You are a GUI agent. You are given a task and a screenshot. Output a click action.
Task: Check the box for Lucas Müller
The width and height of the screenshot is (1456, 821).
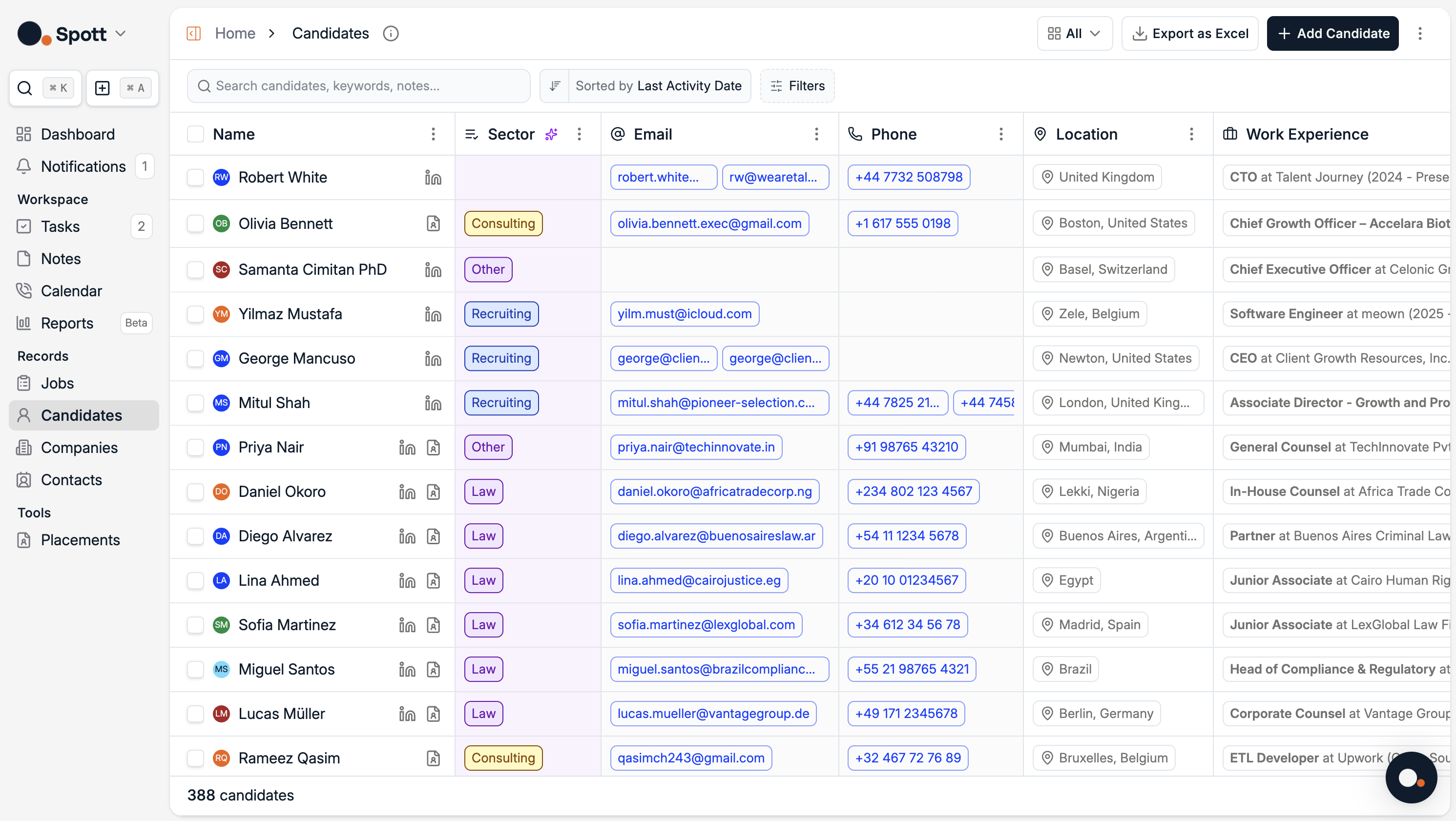[x=196, y=714]
